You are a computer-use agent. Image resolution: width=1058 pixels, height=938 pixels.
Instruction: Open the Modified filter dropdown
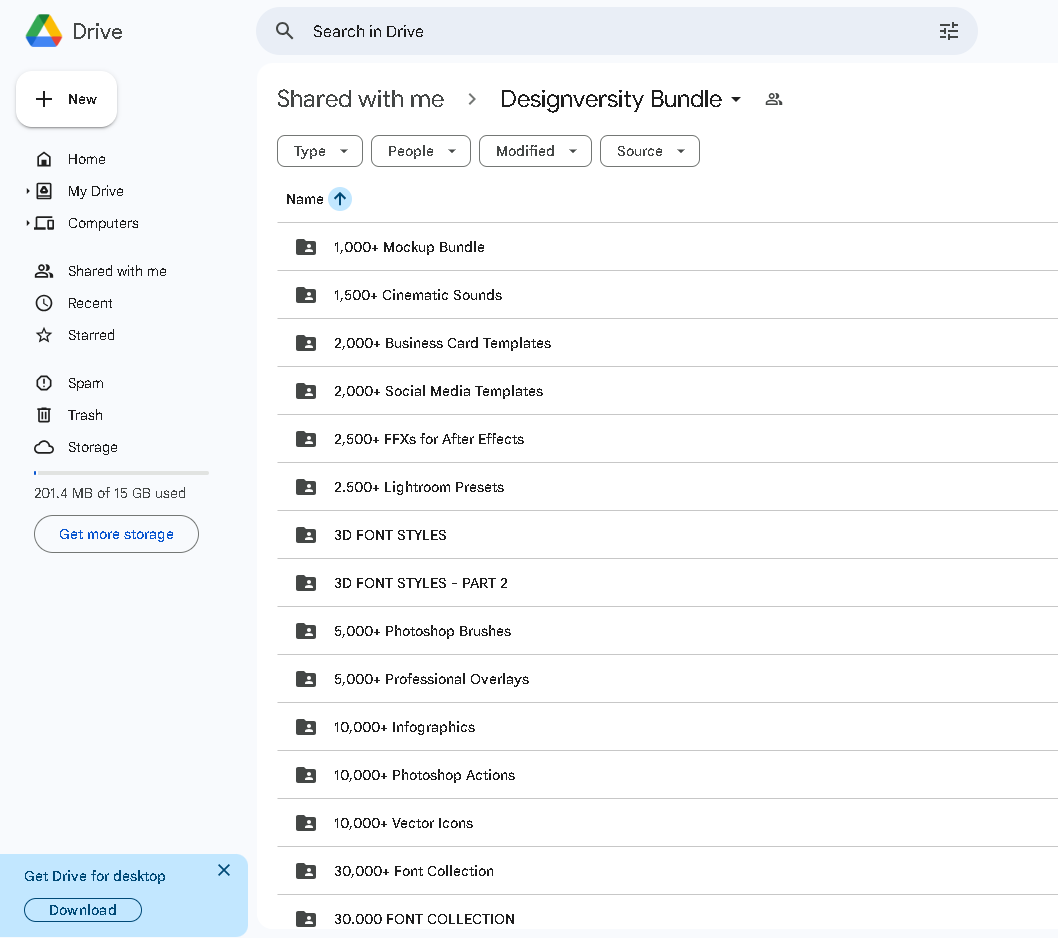536,151
